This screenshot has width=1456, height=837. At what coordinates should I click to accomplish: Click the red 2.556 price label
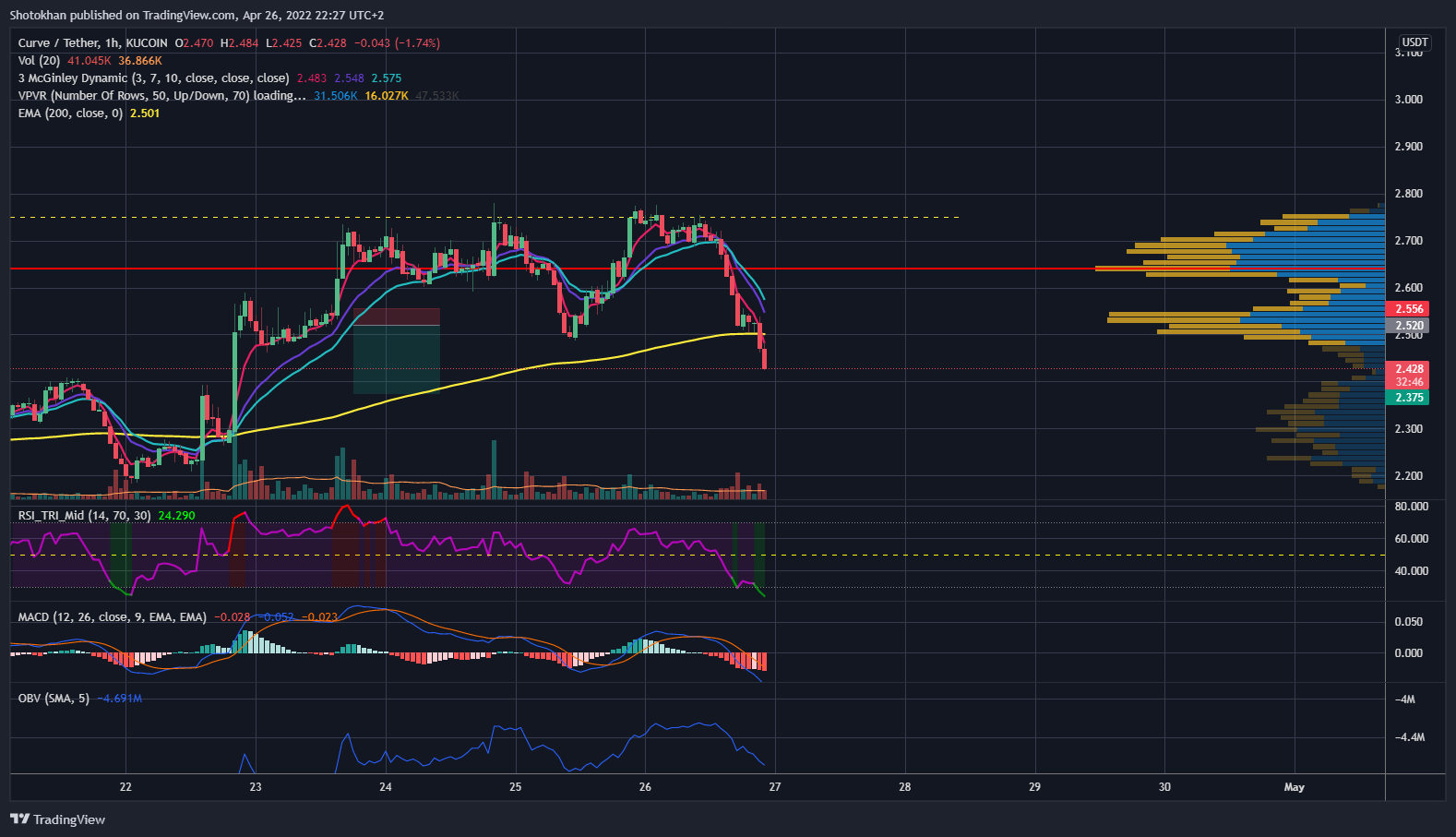click(x=1408, y=309)
